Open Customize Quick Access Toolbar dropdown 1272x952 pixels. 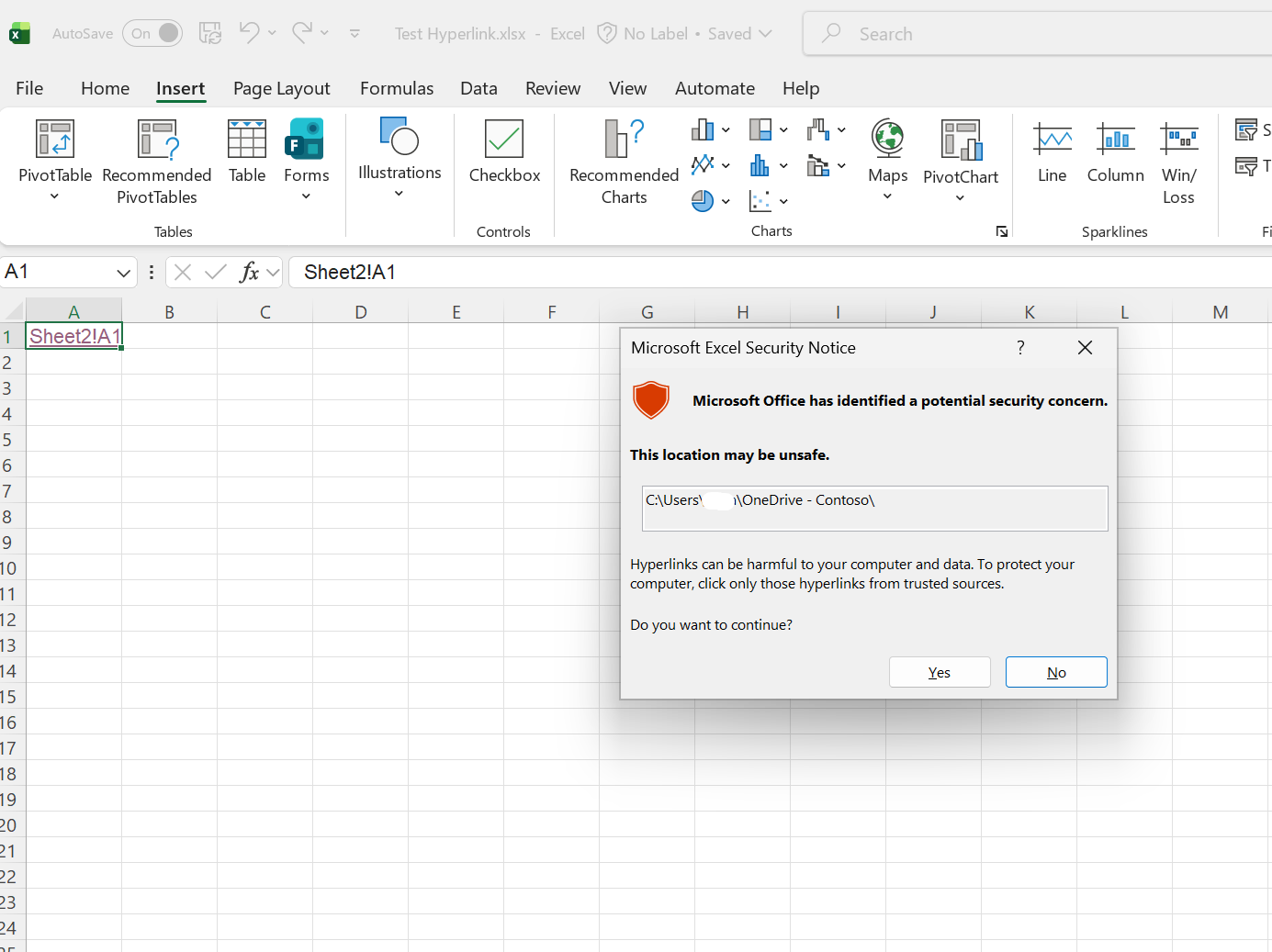[355, 34]
